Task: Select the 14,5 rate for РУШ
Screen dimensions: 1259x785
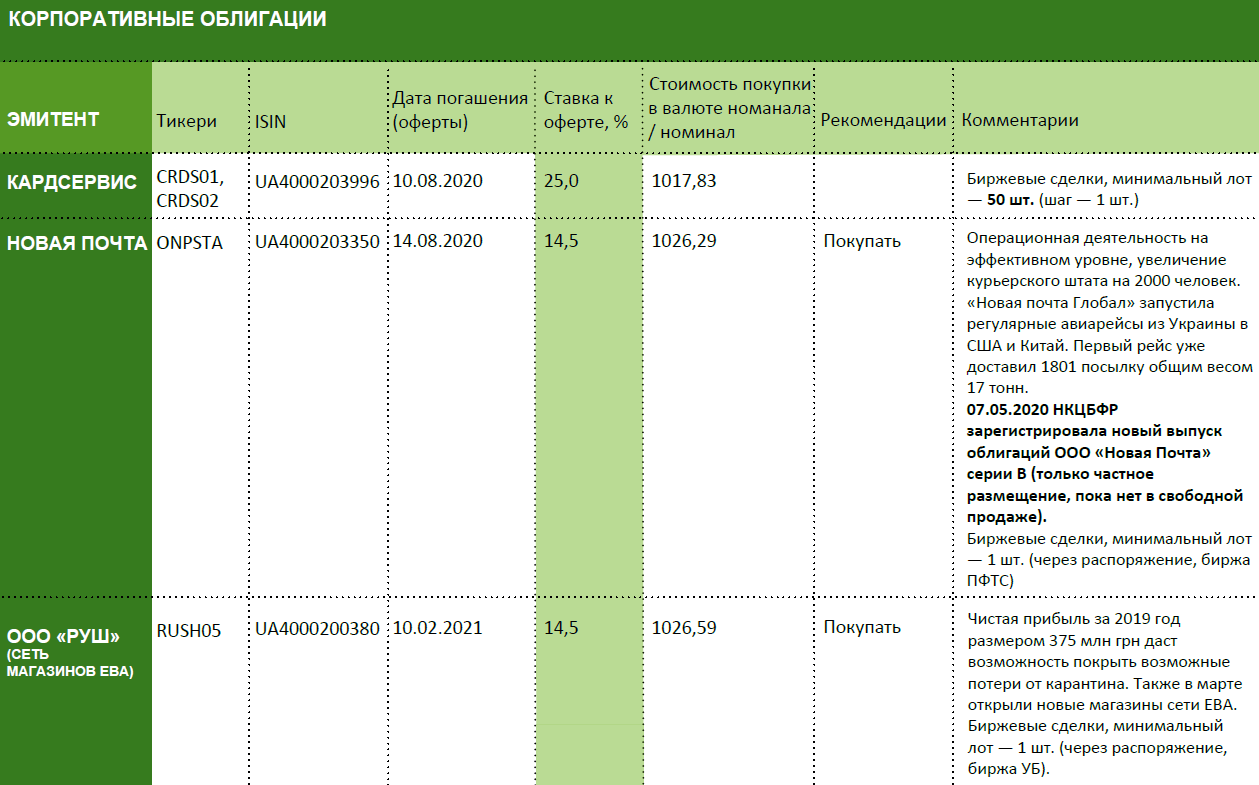Action: 561,628
